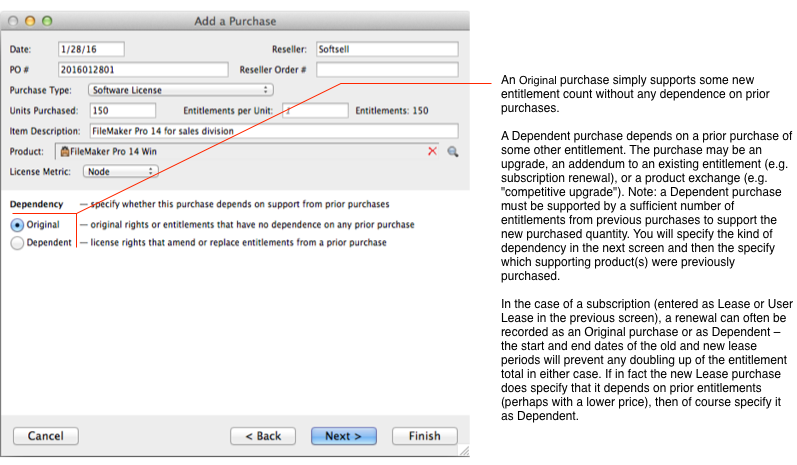The image size is (797, 465).
Task: Open the Purchase Type dropdown
Action: pyautogui.click(x=180, y=90)
